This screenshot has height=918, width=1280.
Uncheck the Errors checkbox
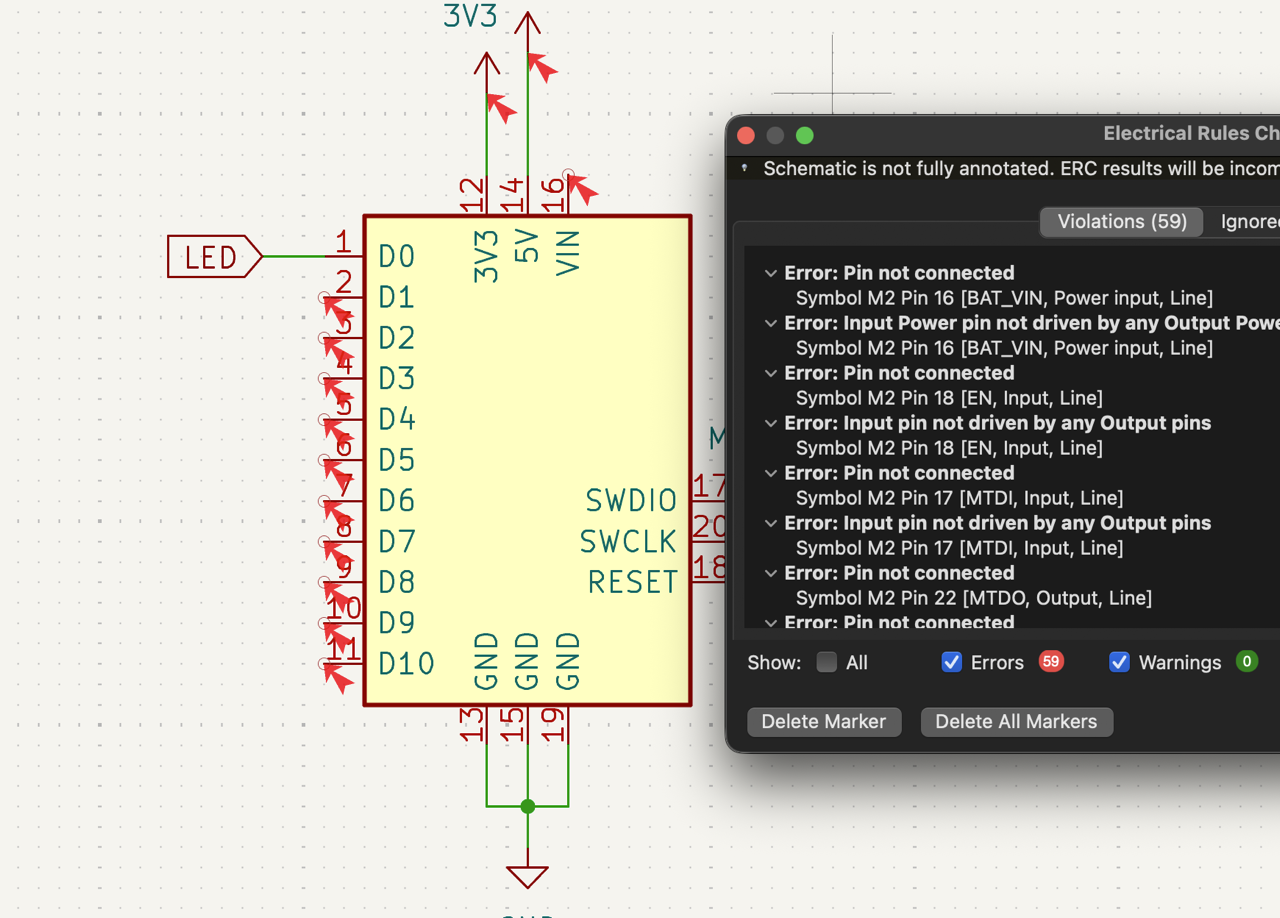(952, 662)
